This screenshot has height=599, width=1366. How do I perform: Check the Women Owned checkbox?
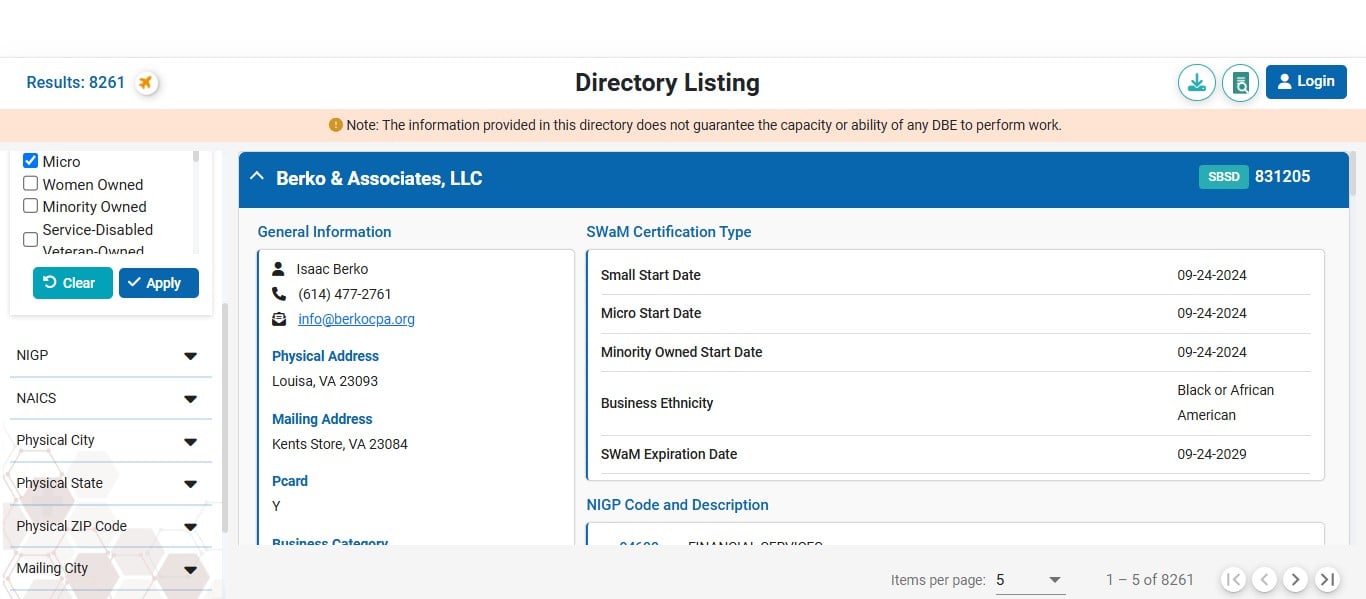coord(31,184)
